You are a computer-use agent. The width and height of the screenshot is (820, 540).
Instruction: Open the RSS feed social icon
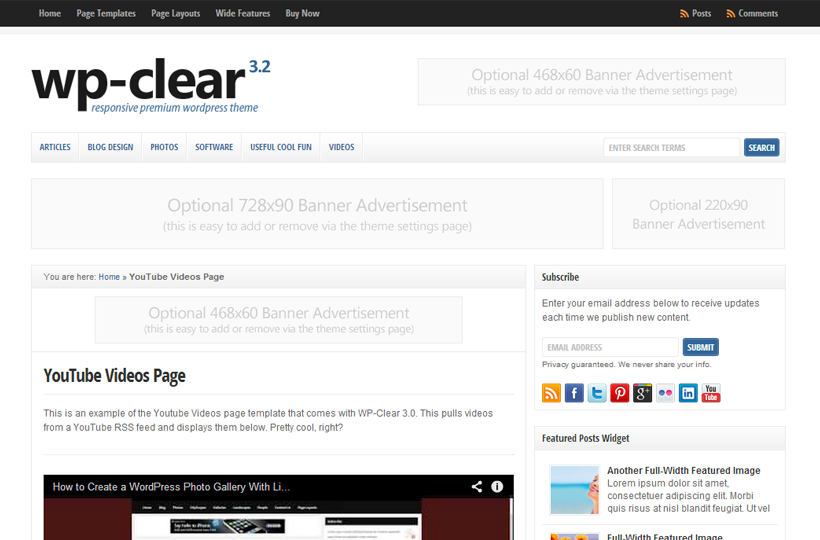tap(551, 393)
